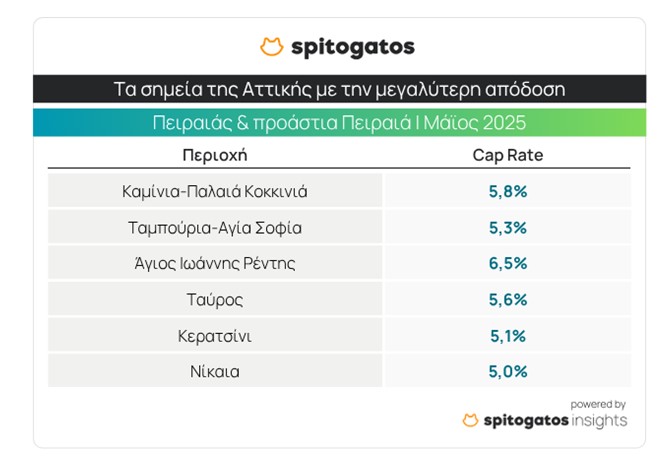Viewport: 668px width, 468px height.
Task: Click the orange cat icon at the top
Action: 271,47
